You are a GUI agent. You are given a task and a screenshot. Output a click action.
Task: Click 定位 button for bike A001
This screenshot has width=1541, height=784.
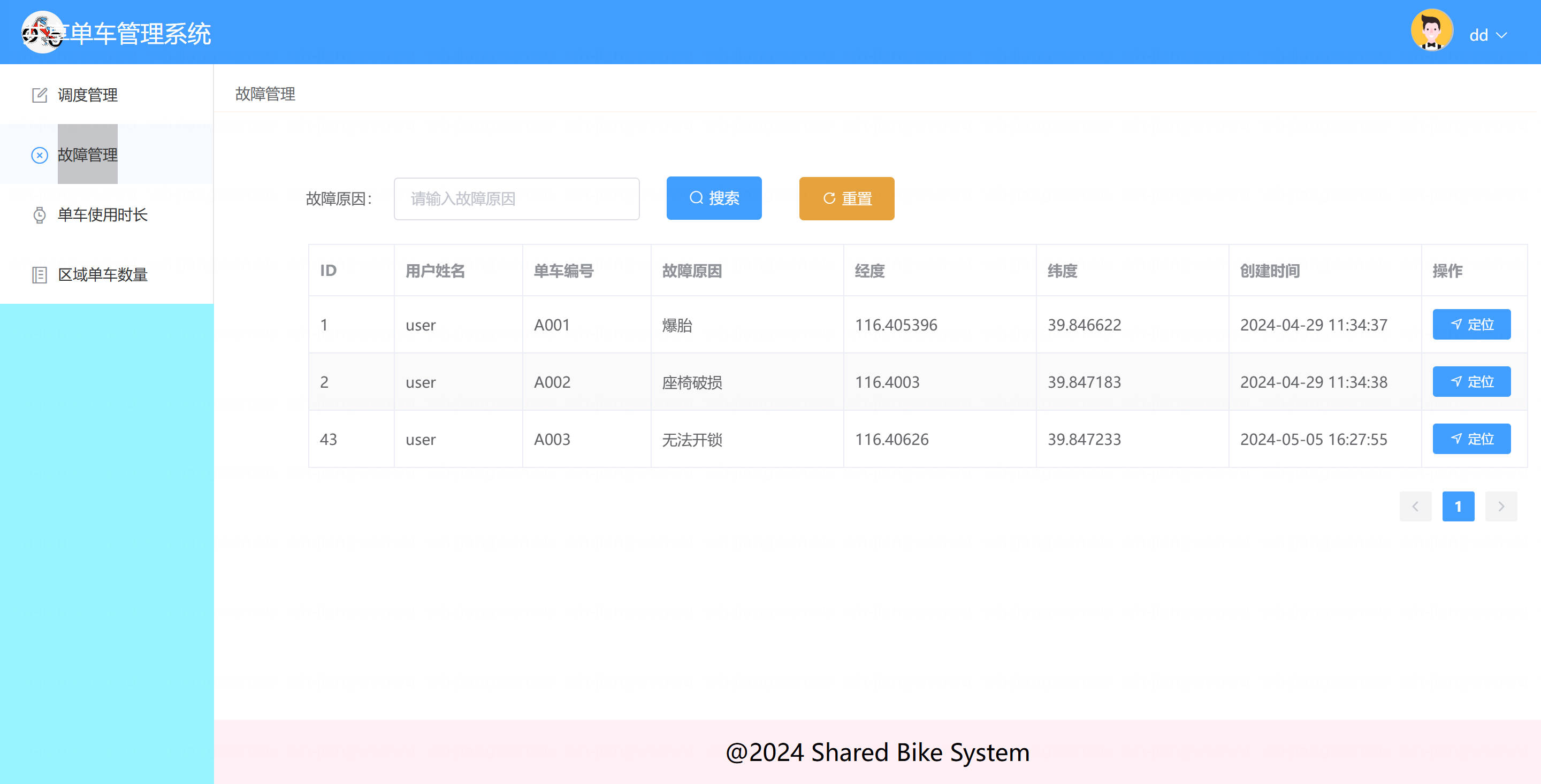pos(1471,325)
